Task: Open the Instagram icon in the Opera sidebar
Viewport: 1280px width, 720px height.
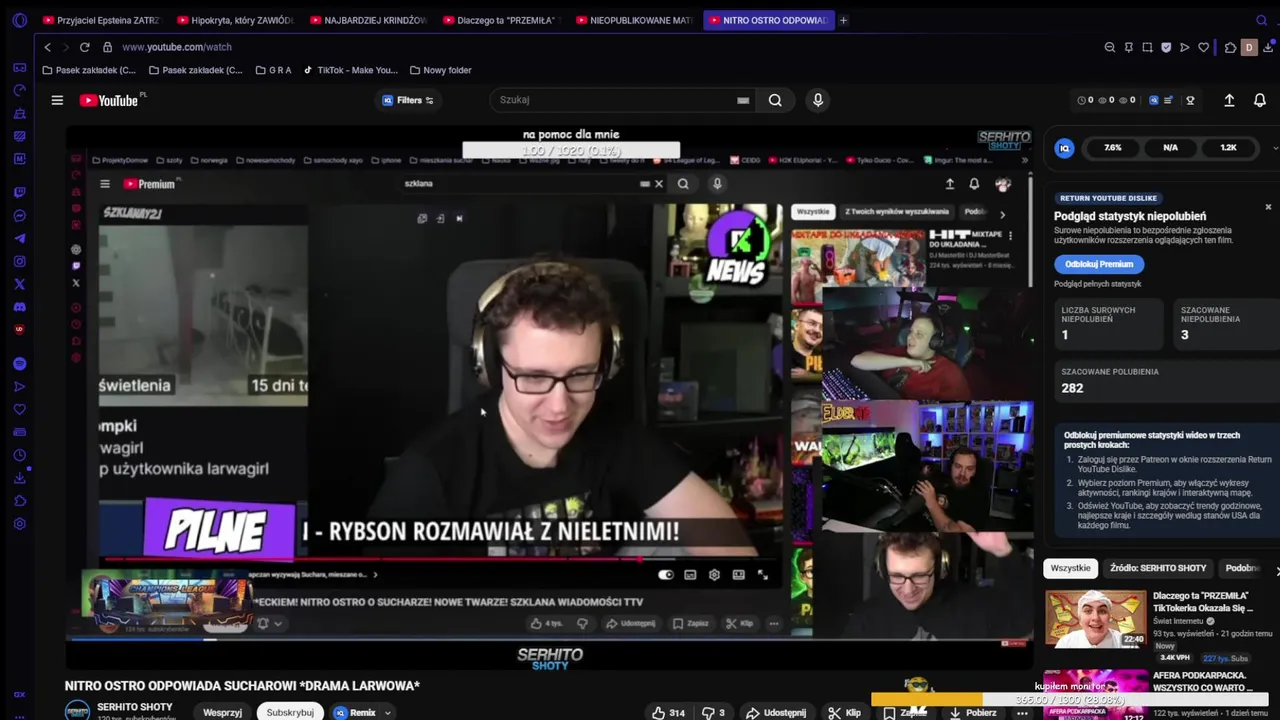Action: [19, 262]
